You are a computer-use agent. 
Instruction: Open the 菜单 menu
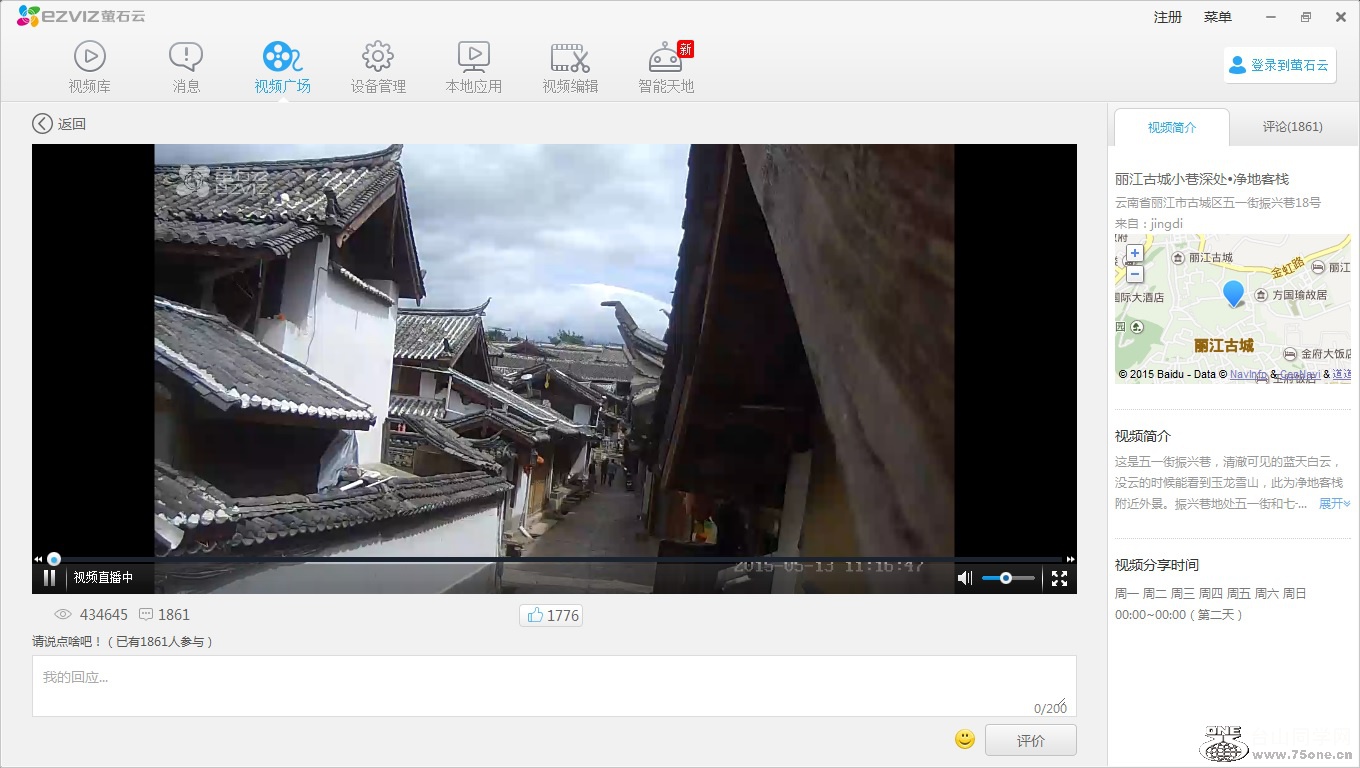point(1217,17)
